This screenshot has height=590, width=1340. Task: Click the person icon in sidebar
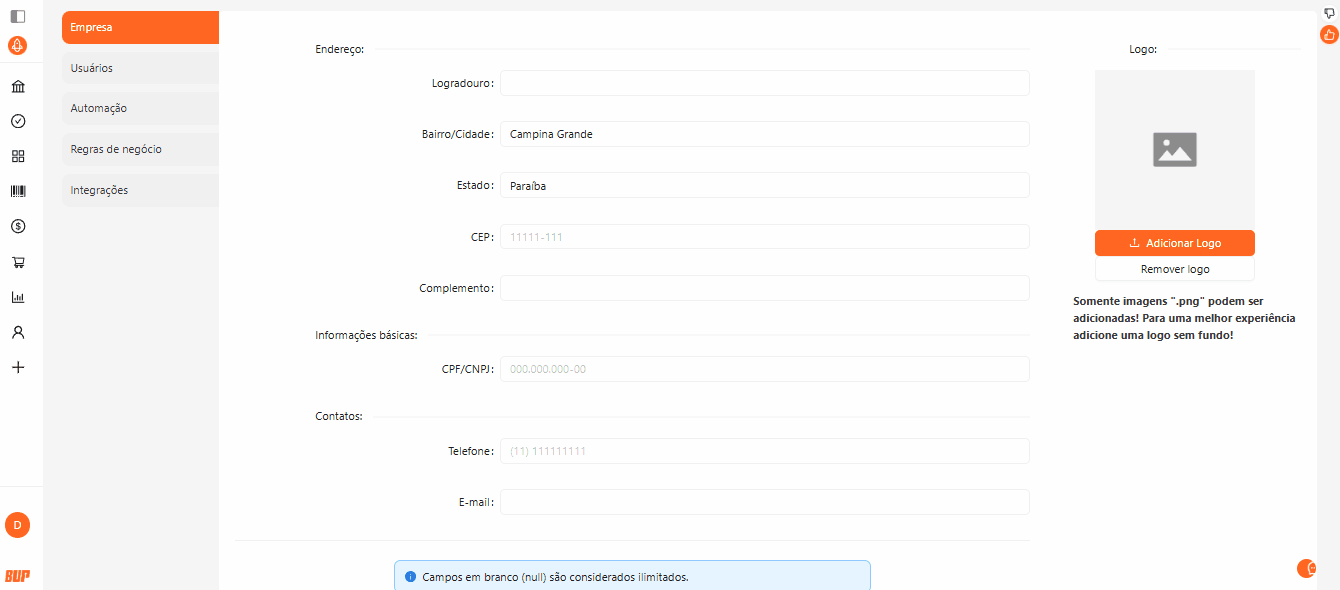pyautogui.click(x=17, y=332)
